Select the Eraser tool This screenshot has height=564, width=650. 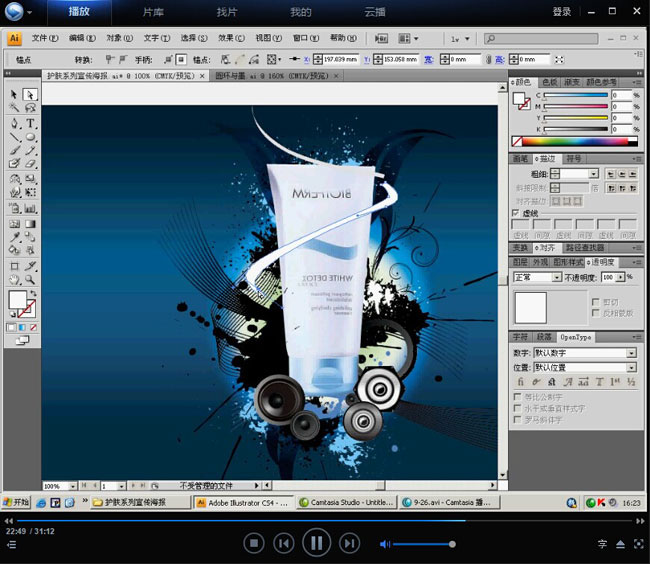(x=30, y=163)
